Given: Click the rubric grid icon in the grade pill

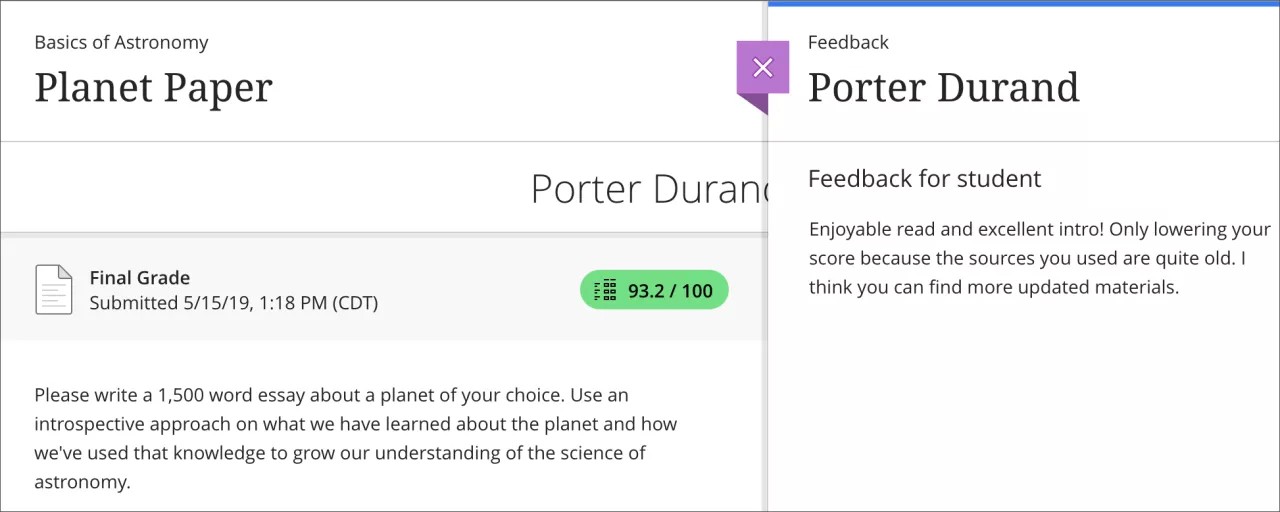Looking at the screenshot, I should tap(605, 291).
